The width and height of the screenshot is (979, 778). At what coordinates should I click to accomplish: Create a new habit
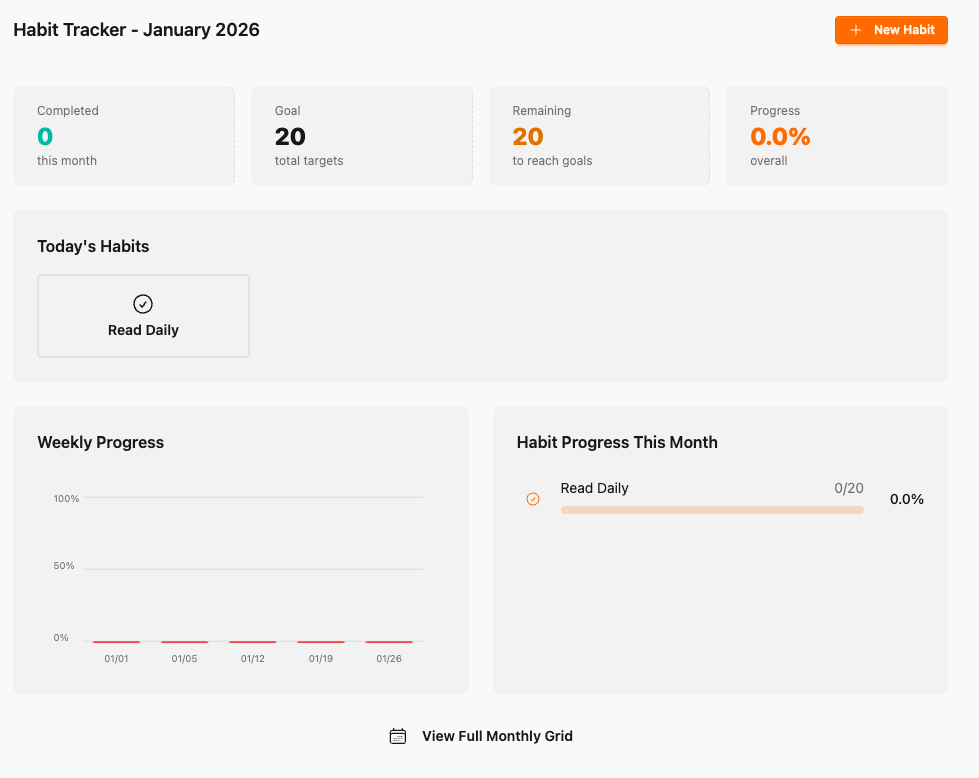(891, 30)
